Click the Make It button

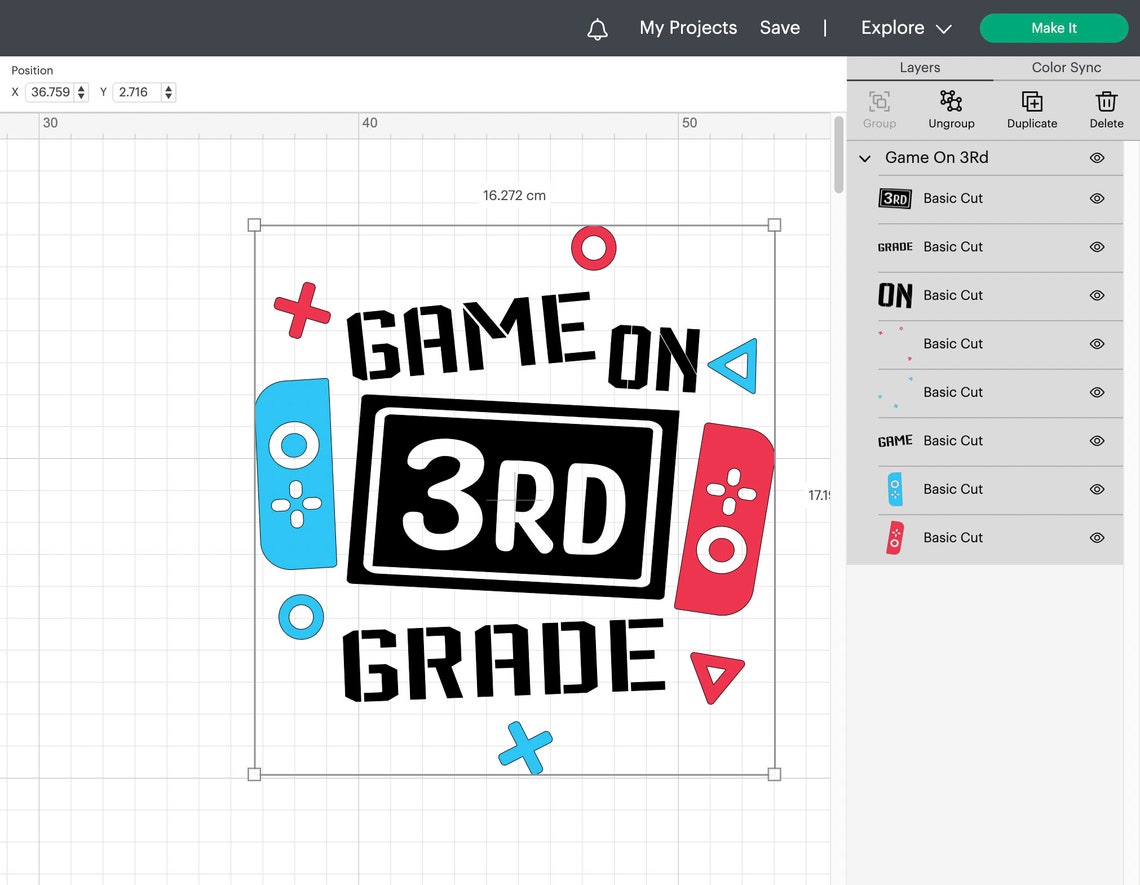click(1053, 28)
